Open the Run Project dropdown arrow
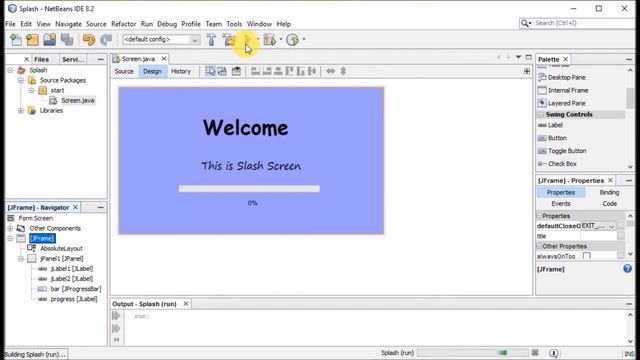This screenshot has height=360, width=640. pyautogui.click(x=258, y=40)
